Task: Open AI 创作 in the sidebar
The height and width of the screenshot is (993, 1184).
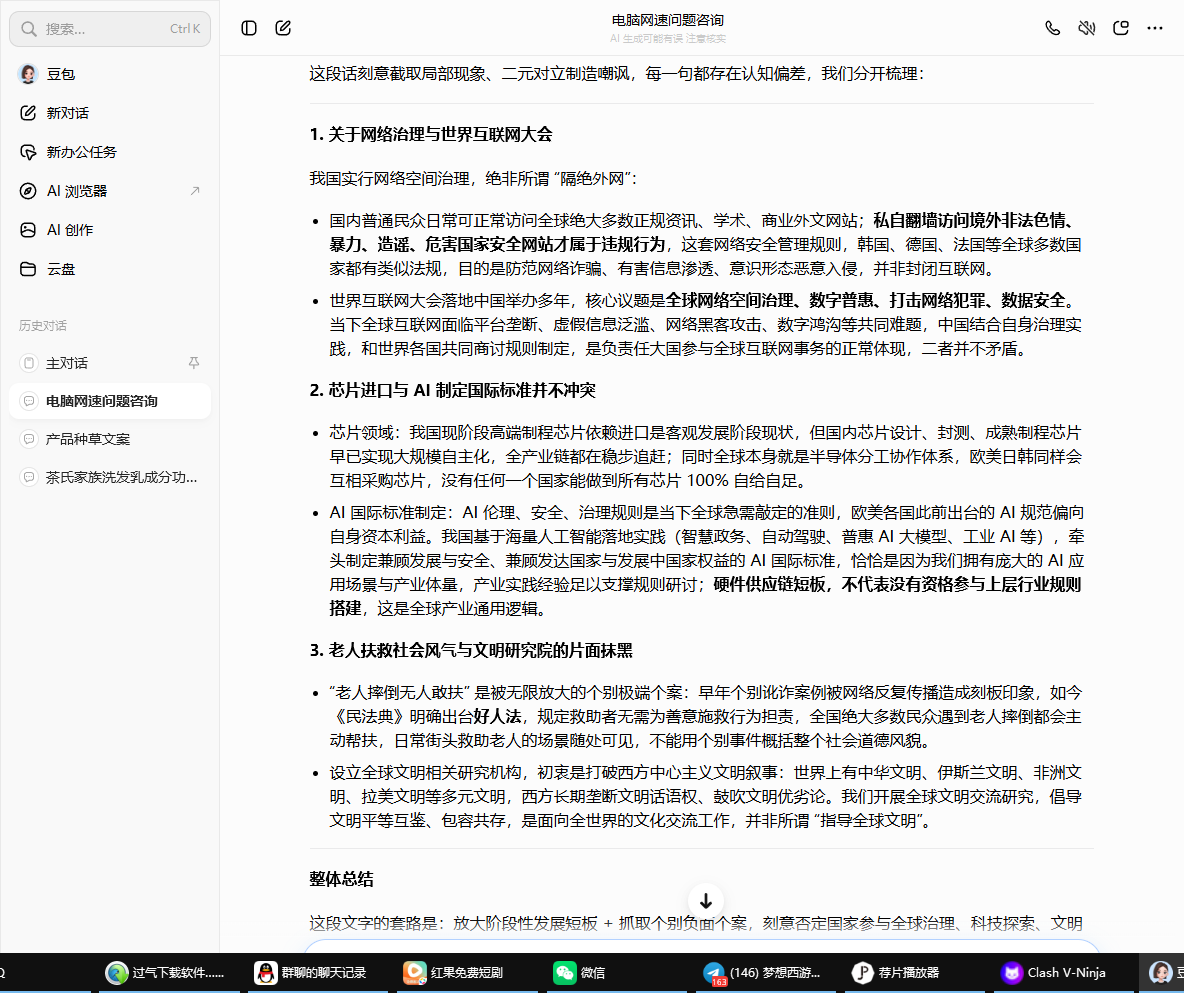Action: (110, 230)
